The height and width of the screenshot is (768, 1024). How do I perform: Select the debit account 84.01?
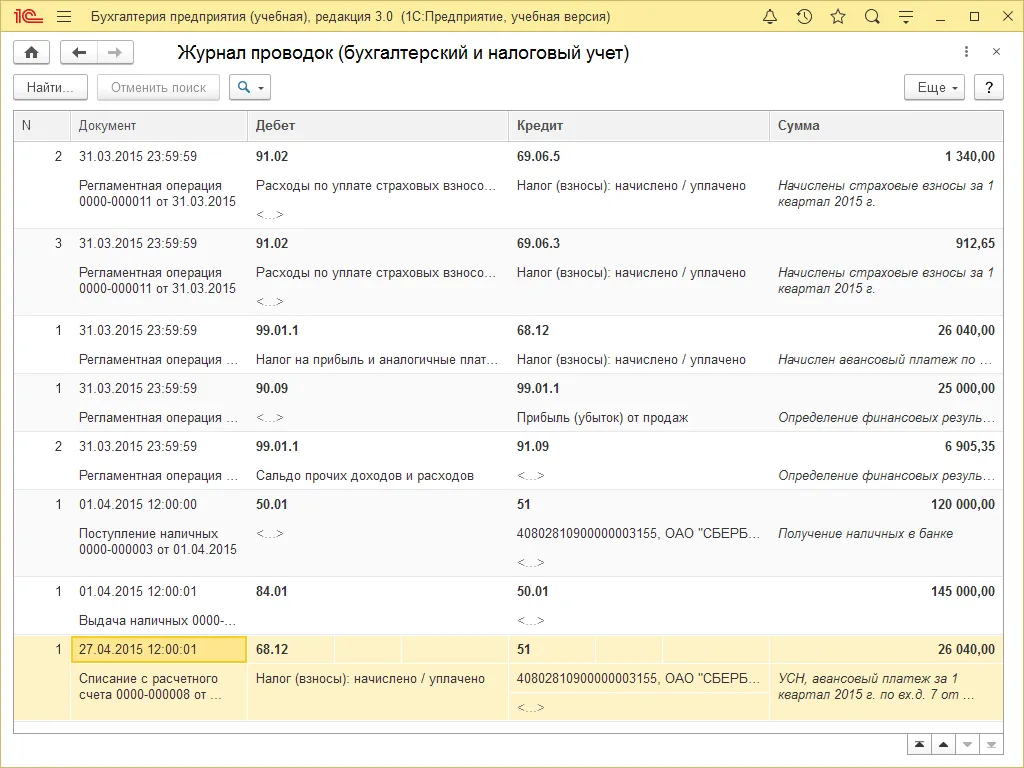272,592
